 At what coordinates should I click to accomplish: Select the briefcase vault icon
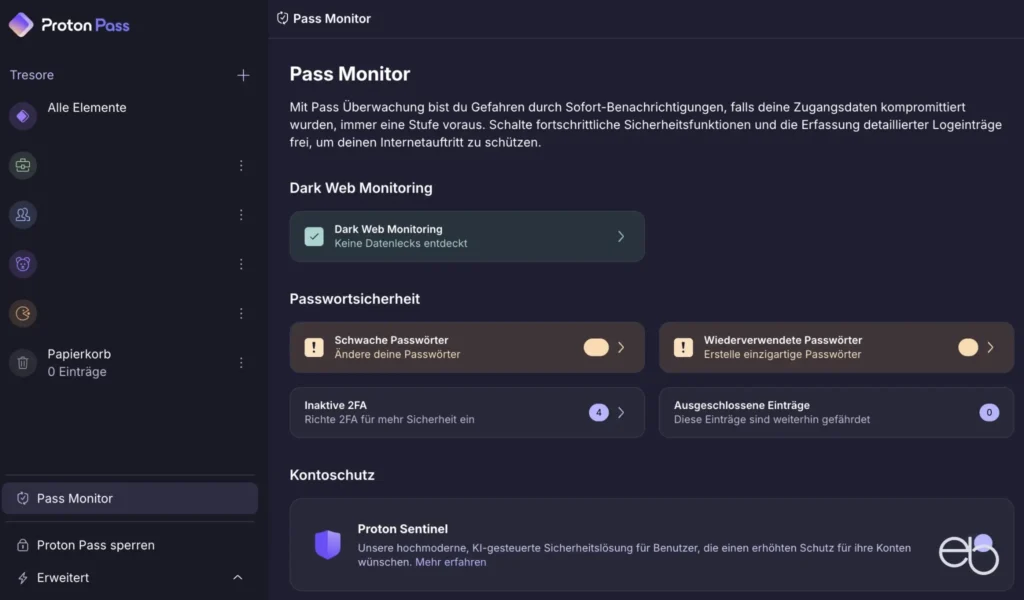23,165
